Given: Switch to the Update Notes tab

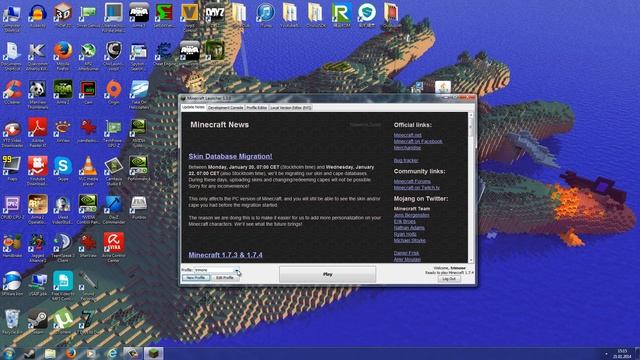Looking at the screenshot, I should [193, 107].
